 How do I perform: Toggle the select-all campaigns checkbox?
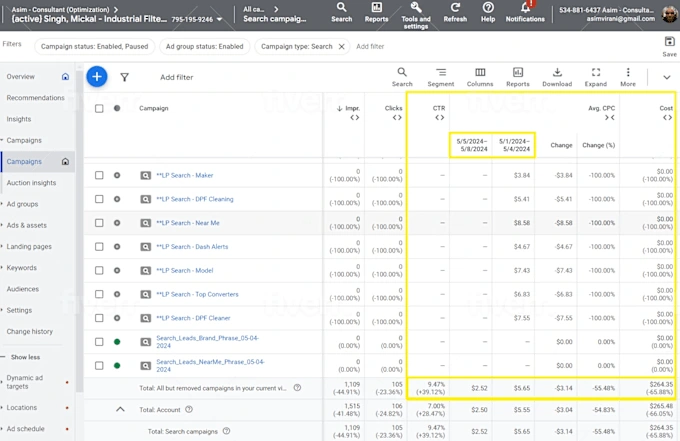click(99, 108)
